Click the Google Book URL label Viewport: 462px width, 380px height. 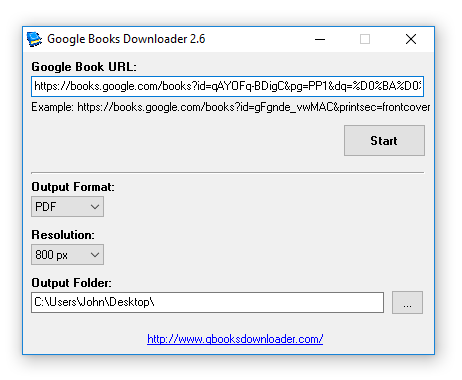click(x=84, y=67)
